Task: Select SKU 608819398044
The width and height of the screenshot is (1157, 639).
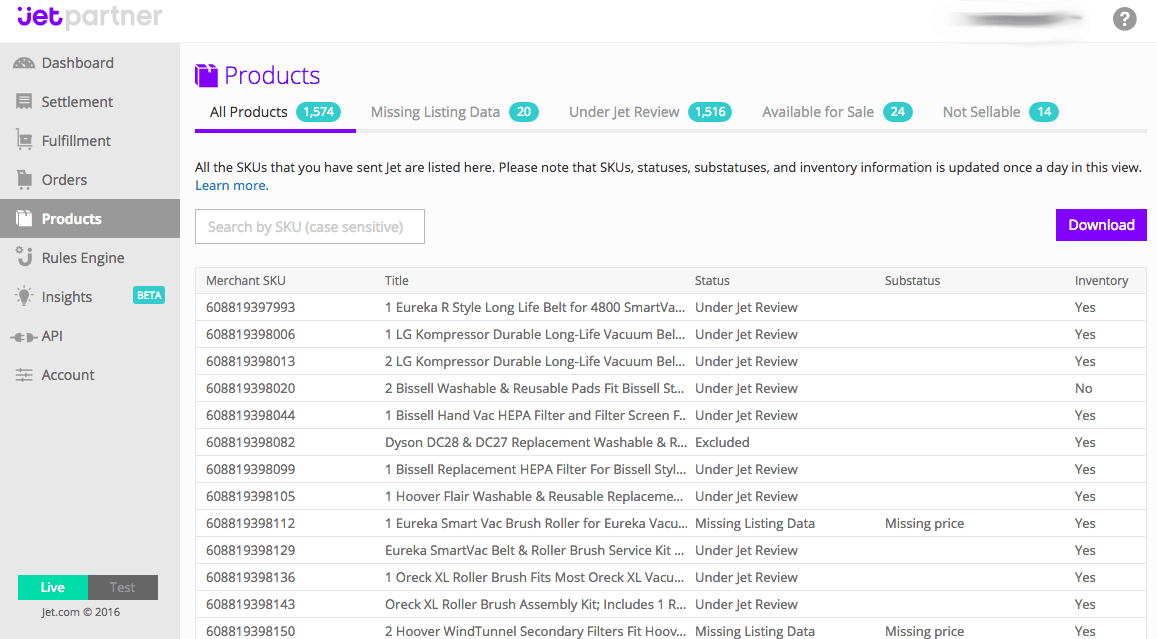Action: click(x=250, y=415)
